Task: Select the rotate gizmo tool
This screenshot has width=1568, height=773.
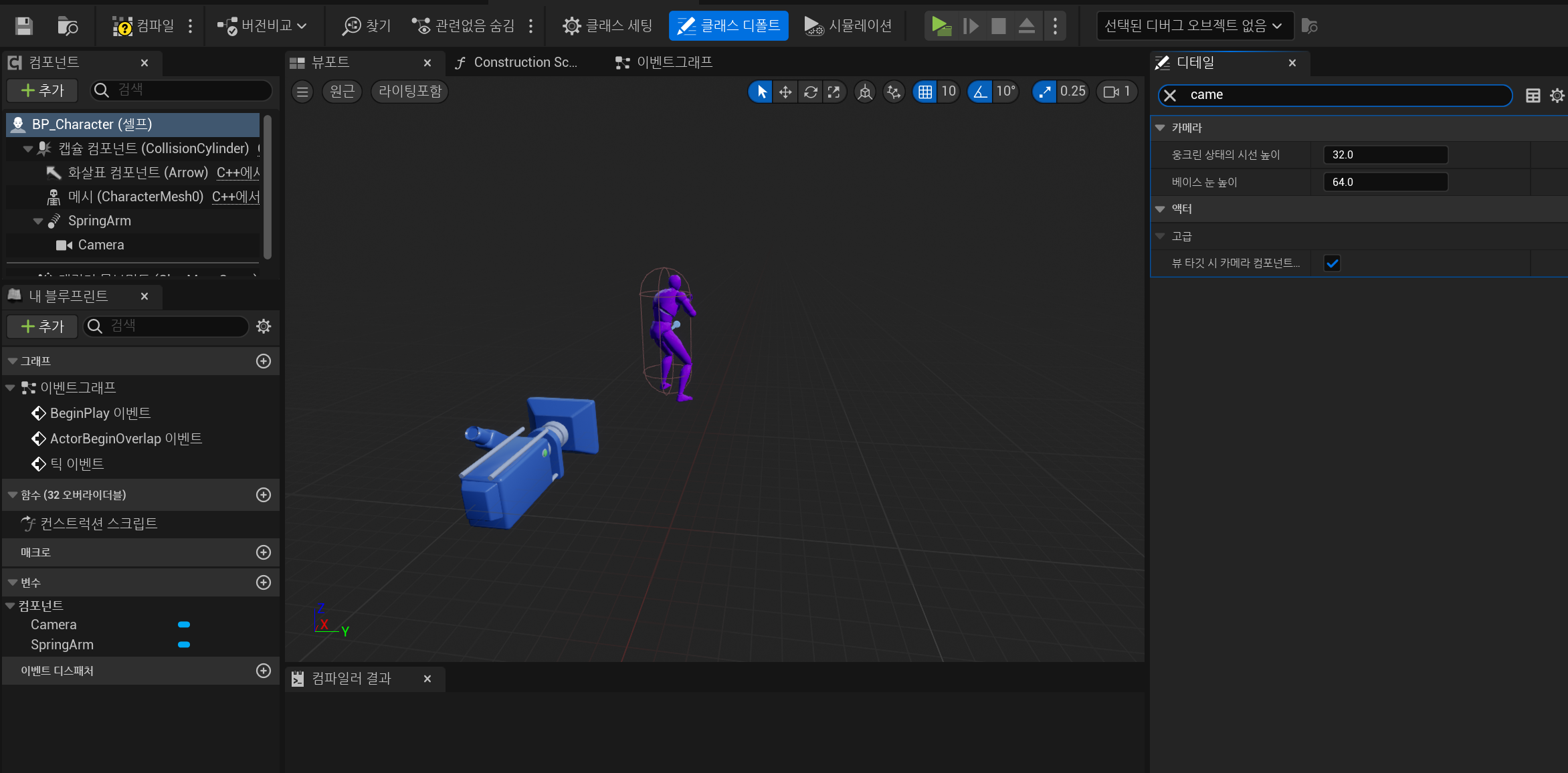Action: [810, 92]
